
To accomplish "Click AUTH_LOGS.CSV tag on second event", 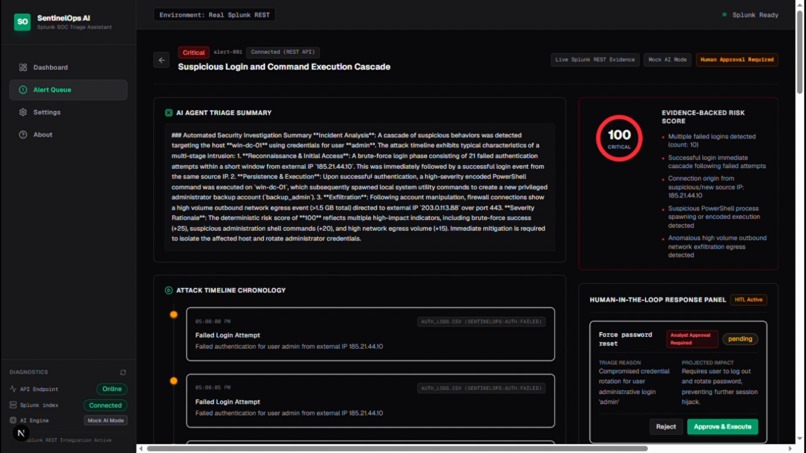I will pyautogui.click(x=481, y=388).
